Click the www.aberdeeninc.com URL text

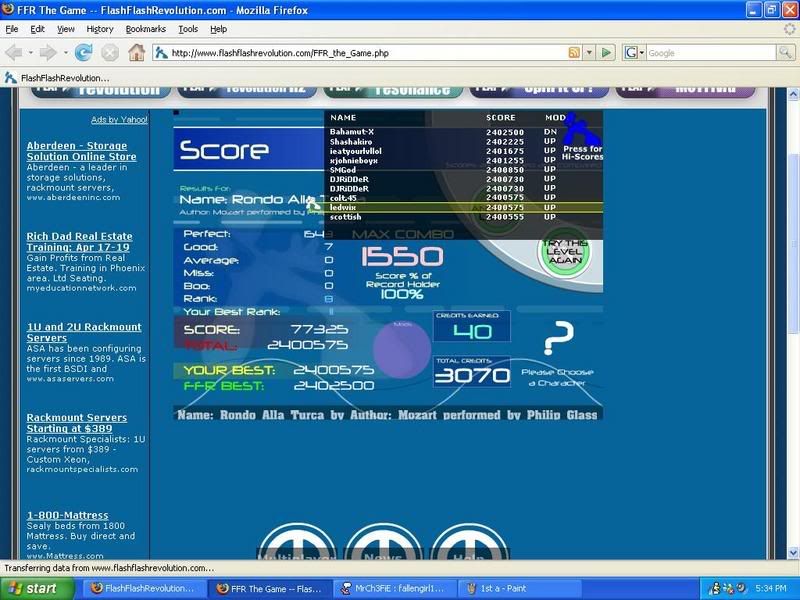coord(73,197)
